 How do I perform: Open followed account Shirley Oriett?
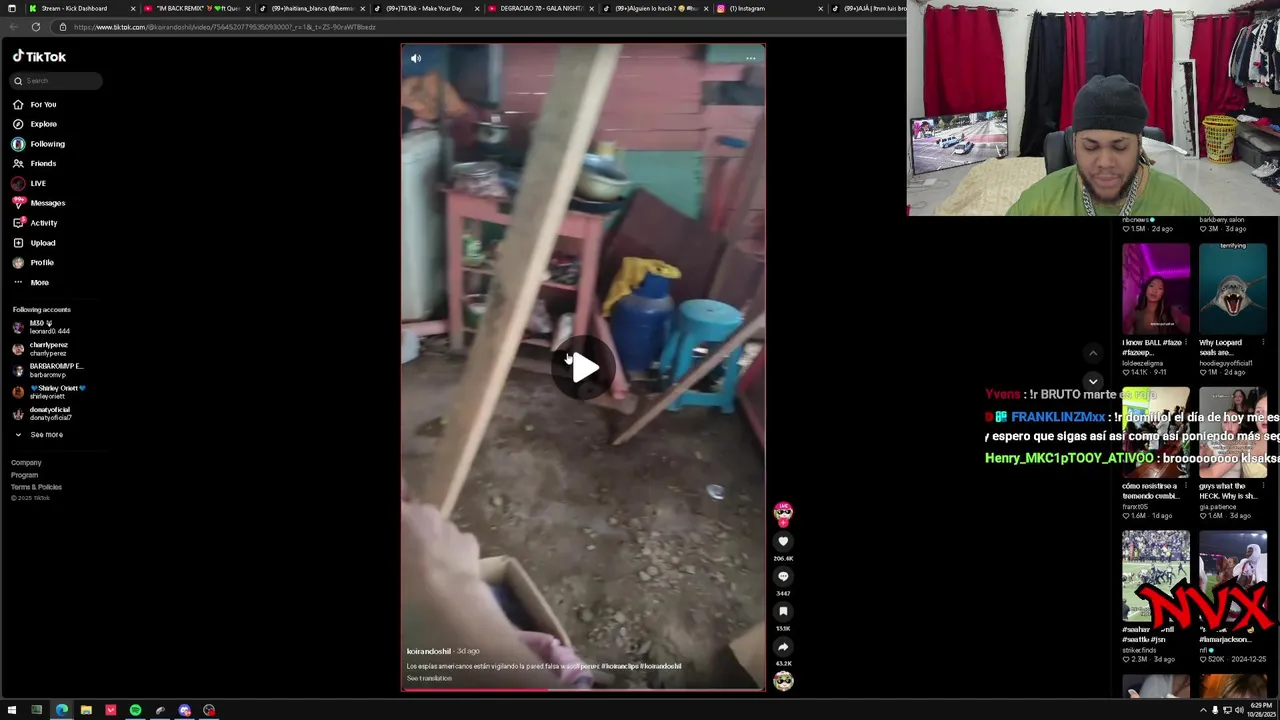pos(48,392)
